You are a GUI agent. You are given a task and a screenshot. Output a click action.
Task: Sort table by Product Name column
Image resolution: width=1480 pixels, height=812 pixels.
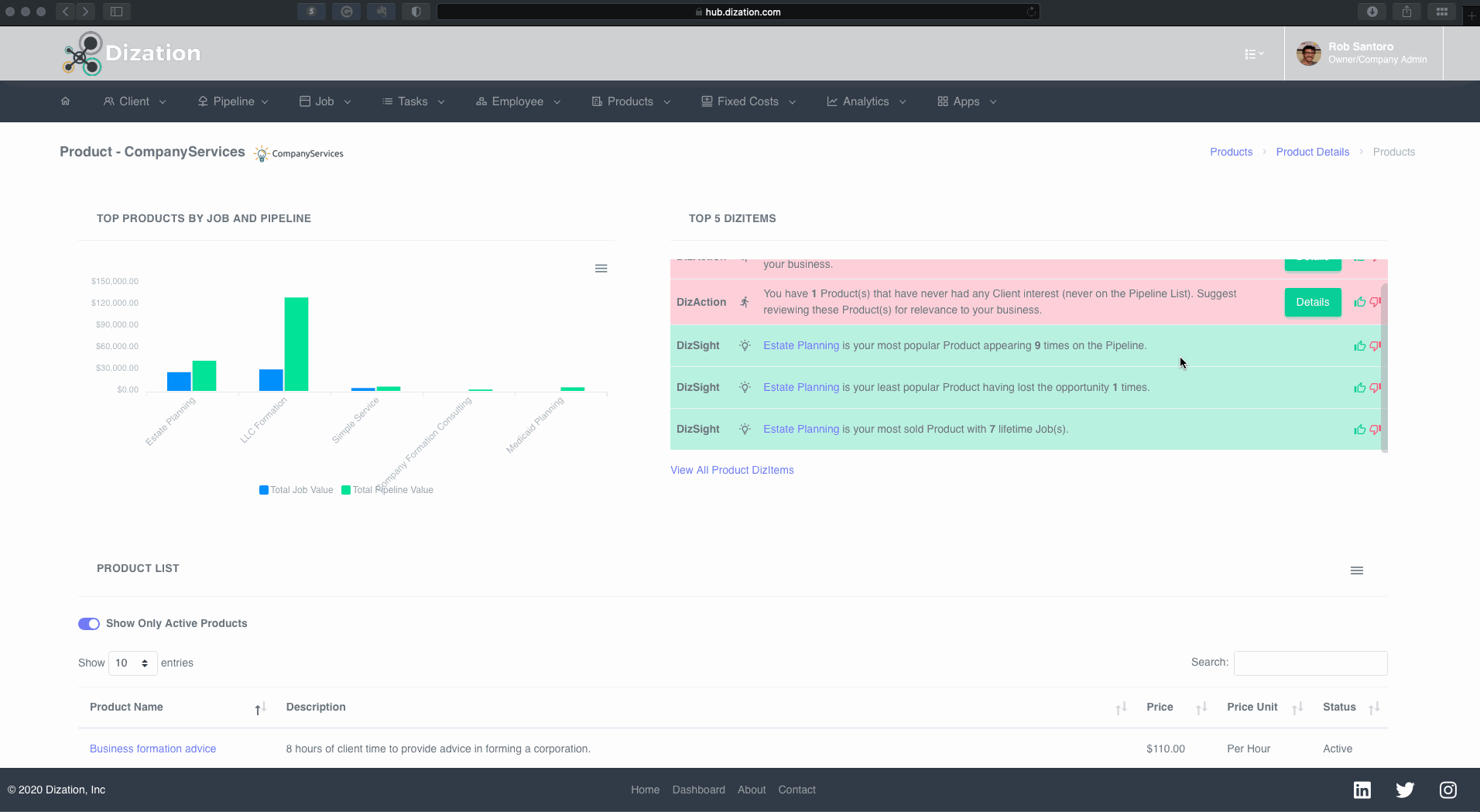point(178,708)
